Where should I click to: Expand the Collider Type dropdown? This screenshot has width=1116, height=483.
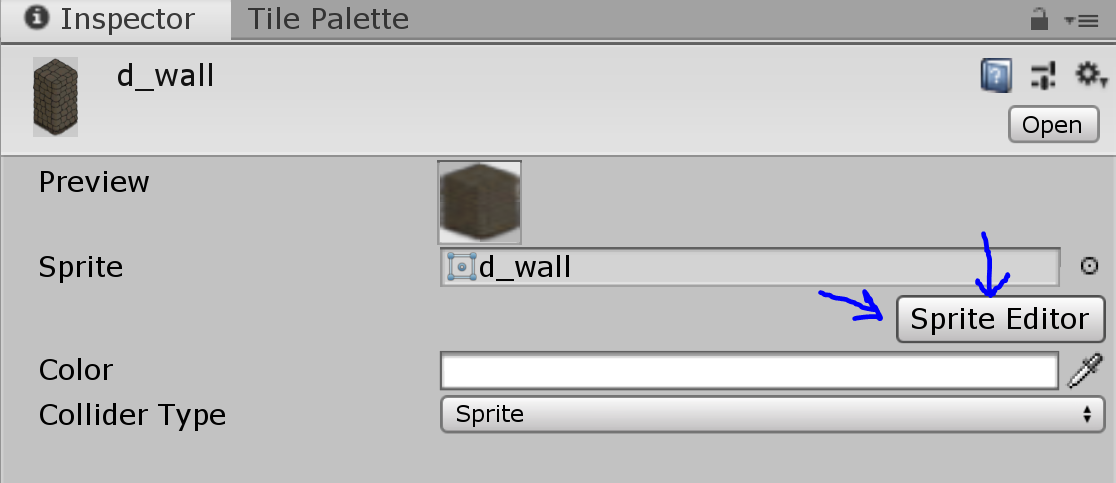point(771,414)
